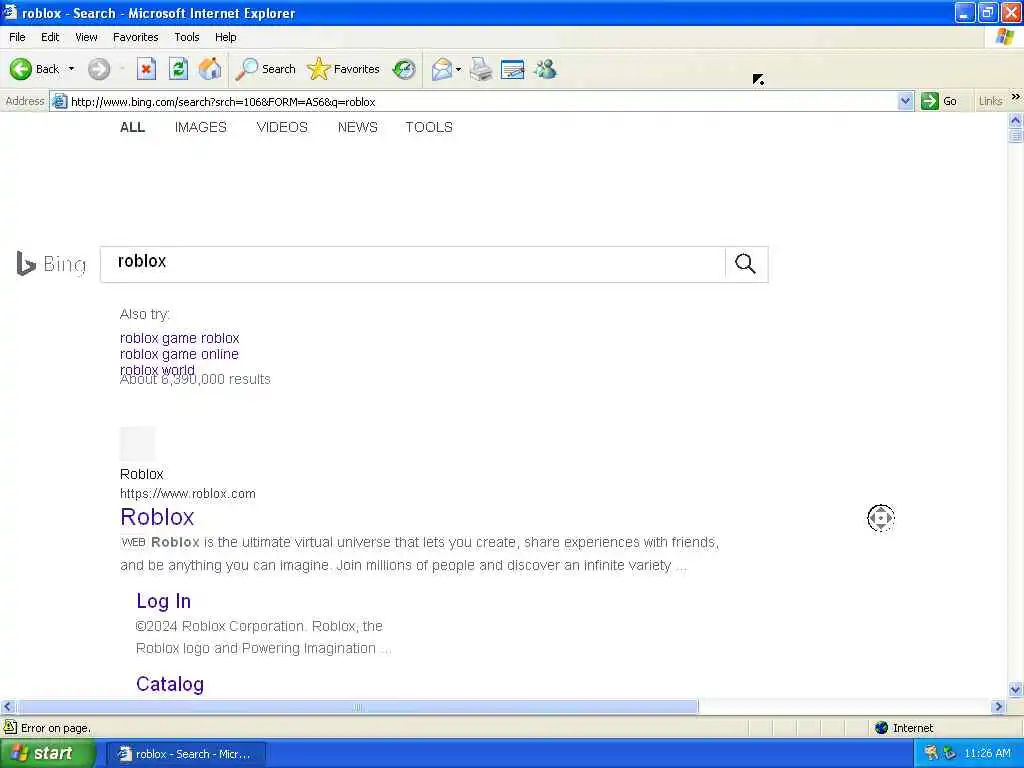Open the toolbar Search pane
Screen dimensions: 1024x768
pyautogui.click(x=266, y=69)
